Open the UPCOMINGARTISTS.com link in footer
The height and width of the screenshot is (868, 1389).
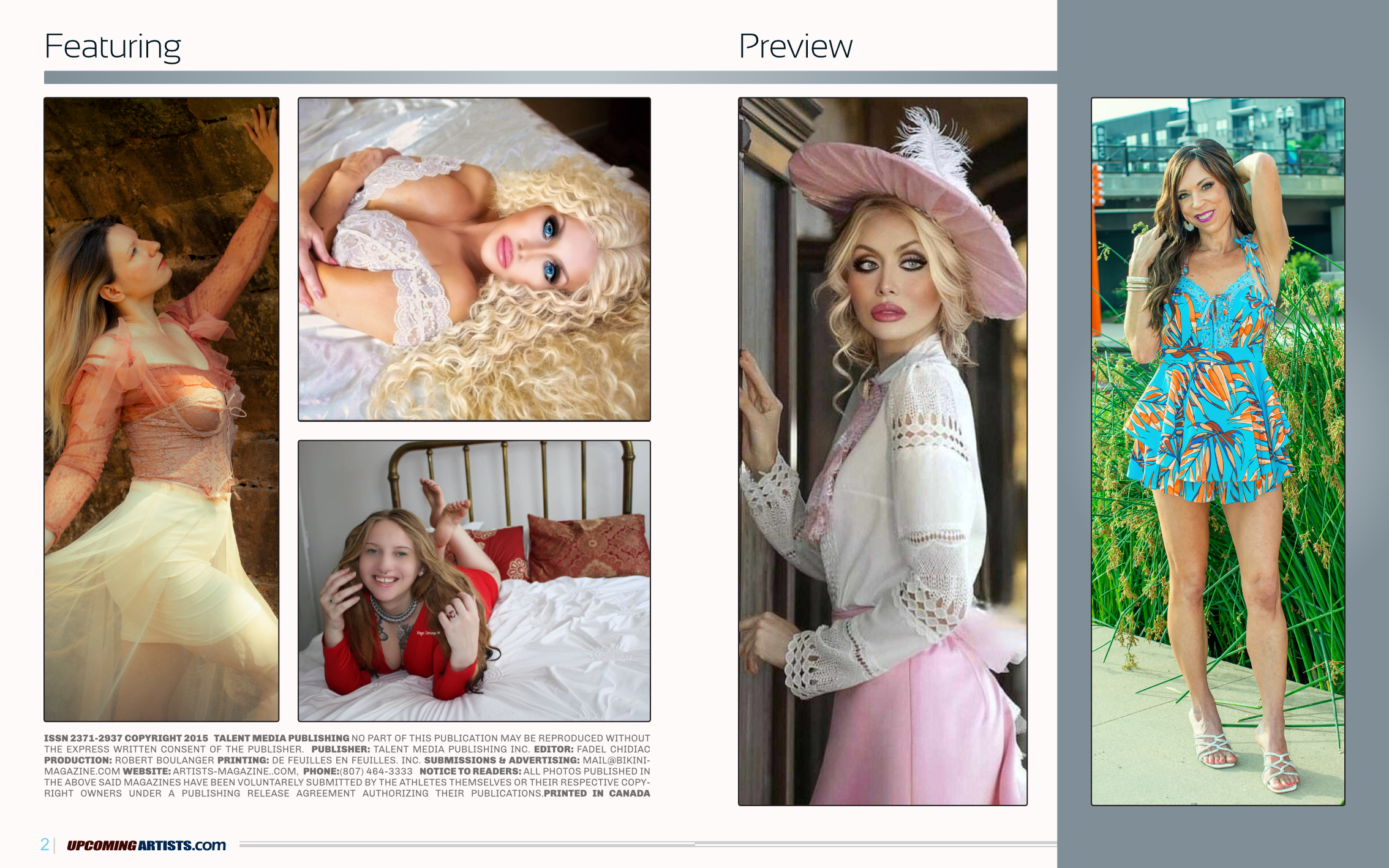click(146, 845)
